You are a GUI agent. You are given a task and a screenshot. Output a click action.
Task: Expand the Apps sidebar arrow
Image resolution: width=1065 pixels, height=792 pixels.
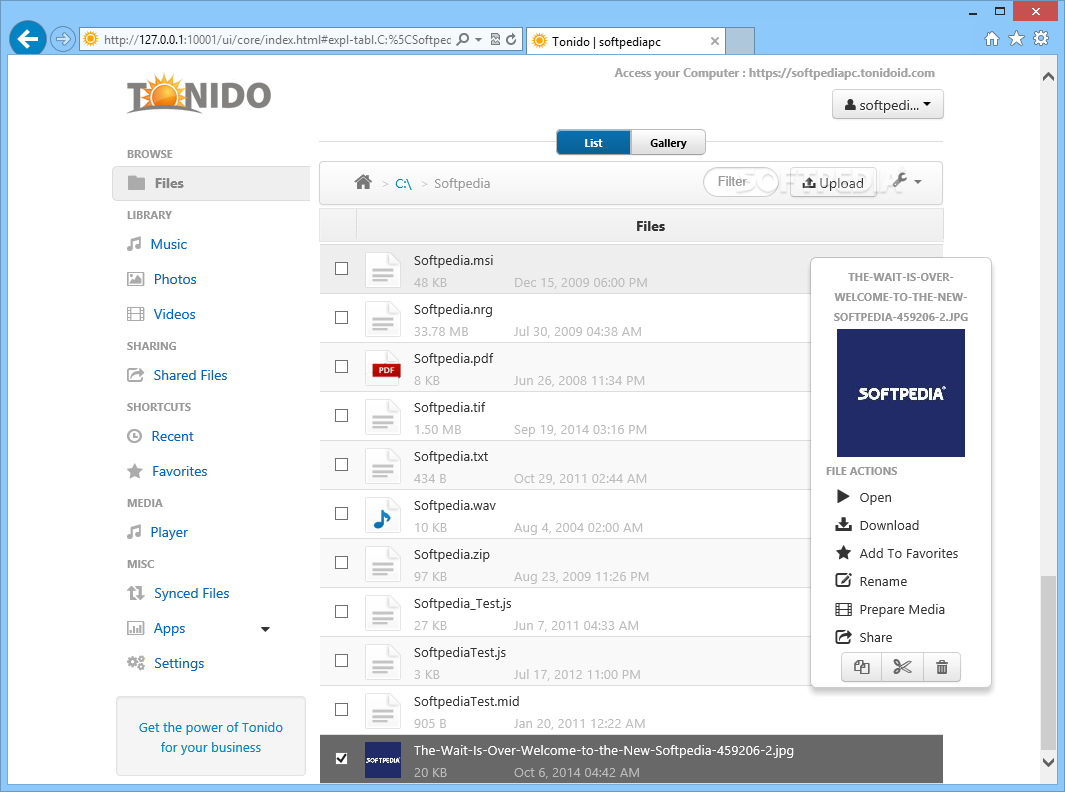266,629
